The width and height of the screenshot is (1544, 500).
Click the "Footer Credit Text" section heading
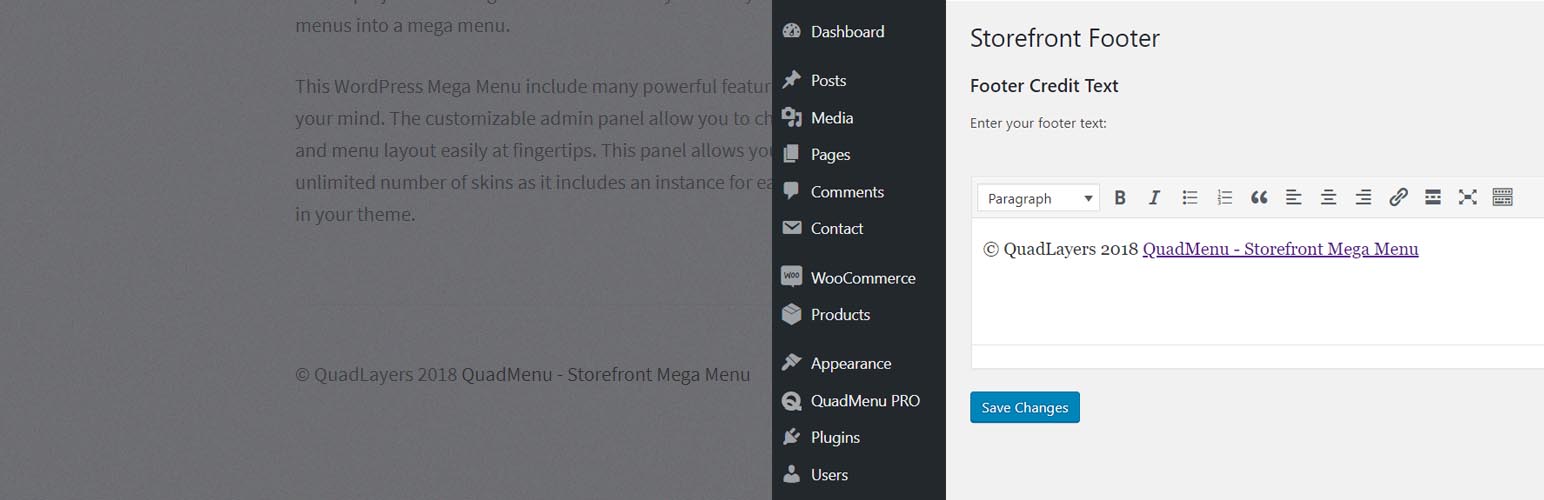tap(1044, 86)
